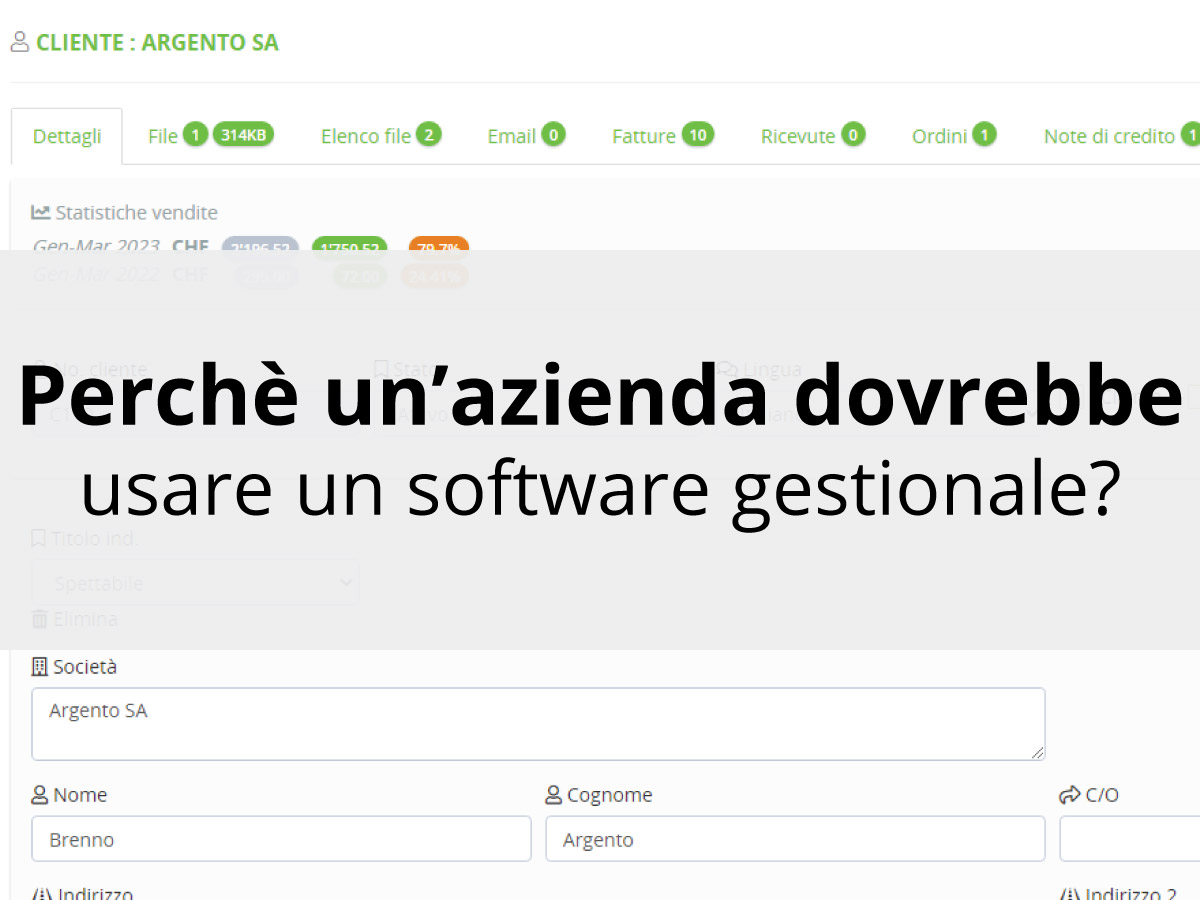Click the Statistiche vendite chart icon
Viewport: 1200px width, 900px height.
tap(44, 212)
